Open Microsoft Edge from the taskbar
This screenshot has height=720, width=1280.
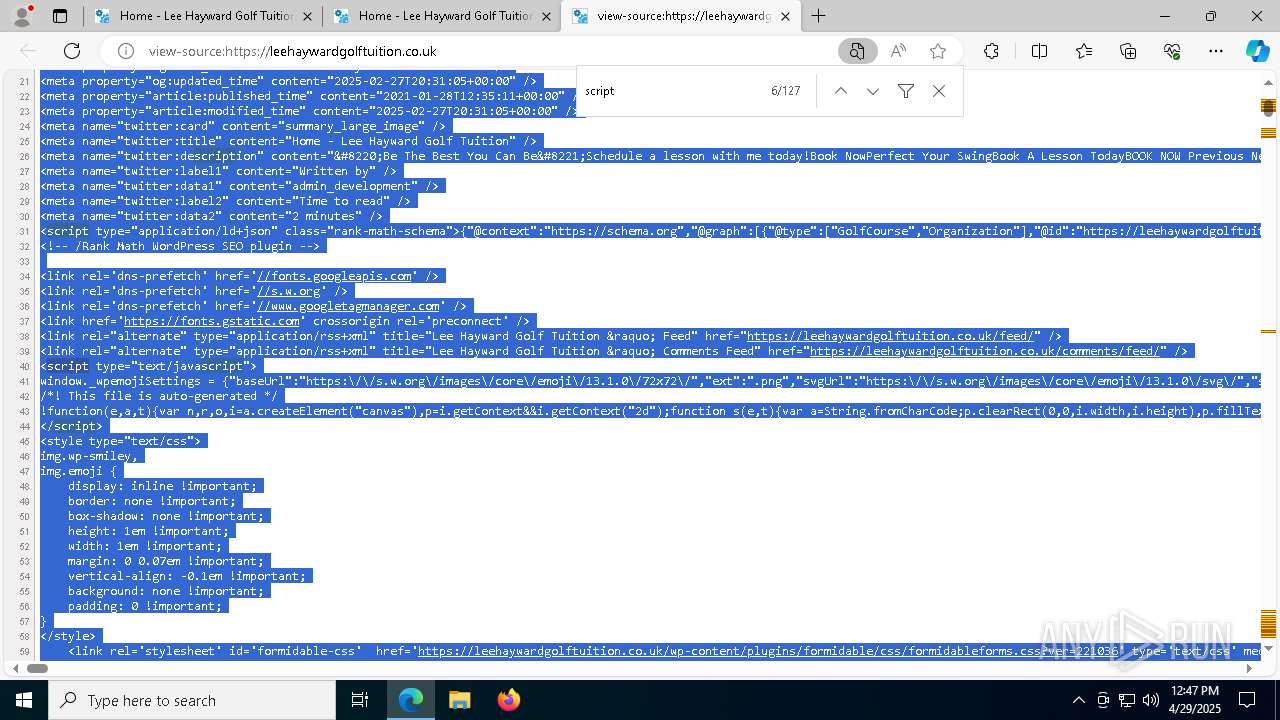411,700
